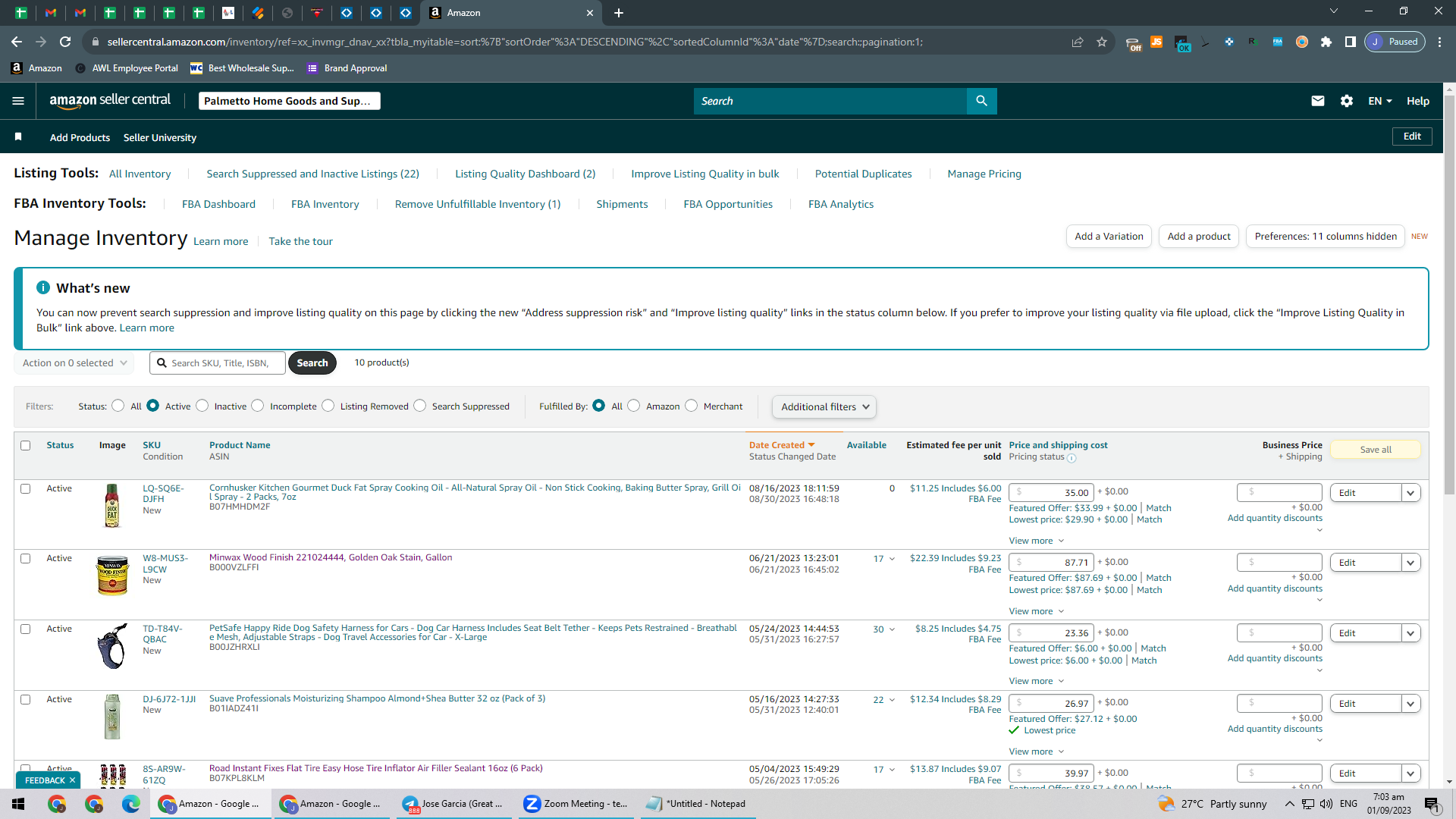
Task: Expand View more for Duck Fat Spray pricing
Action: click(x=1037, y=541)
